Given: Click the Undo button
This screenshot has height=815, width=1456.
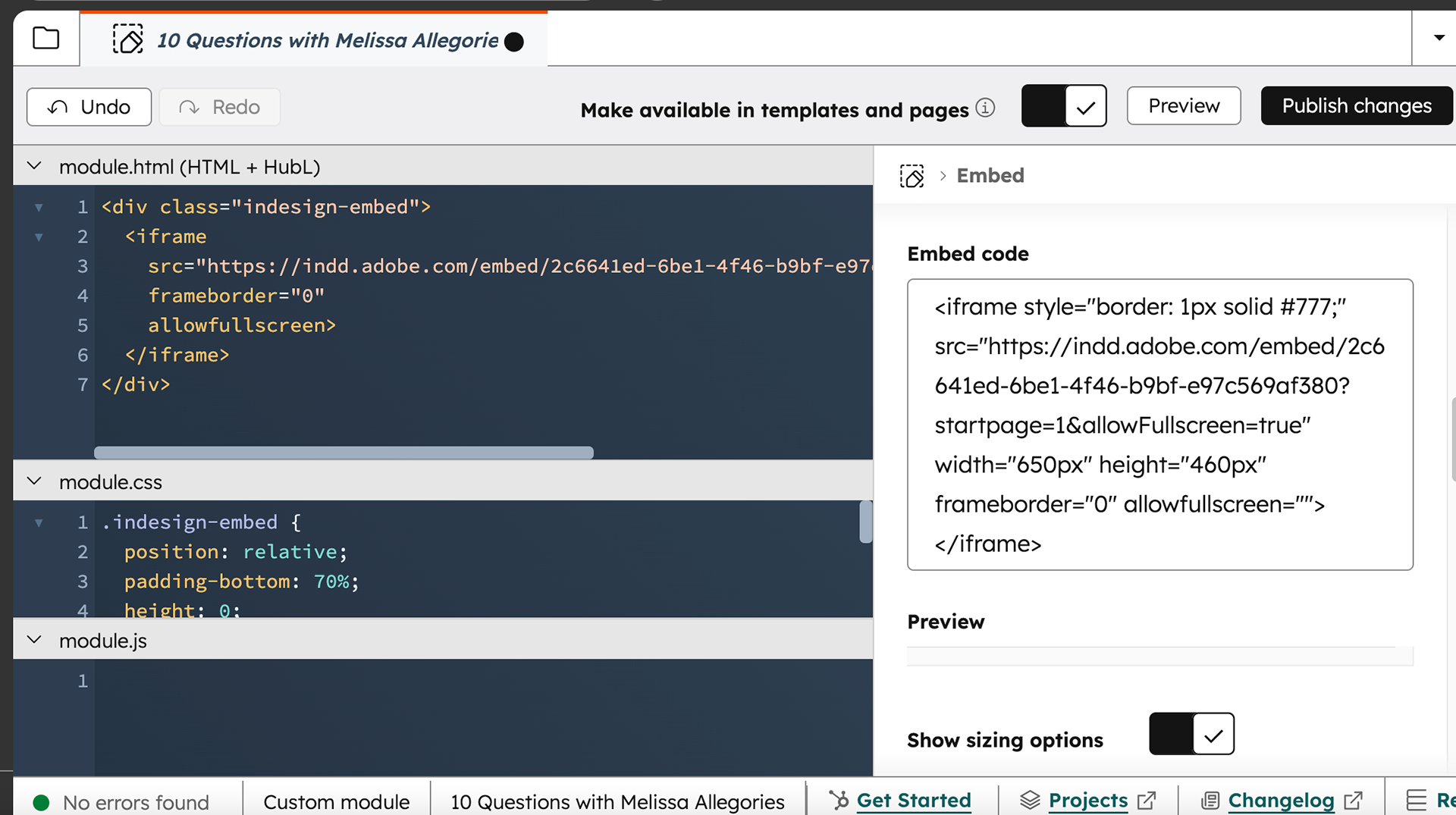Looking at the screenshot, I should pyautogui.click(x=89, y=107).
